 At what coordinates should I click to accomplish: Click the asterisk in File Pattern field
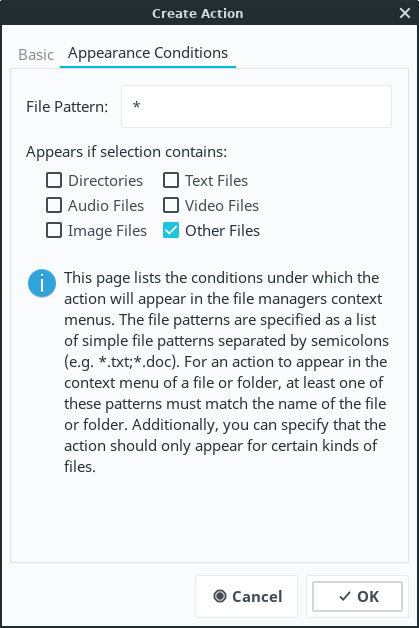click(137, 105)
